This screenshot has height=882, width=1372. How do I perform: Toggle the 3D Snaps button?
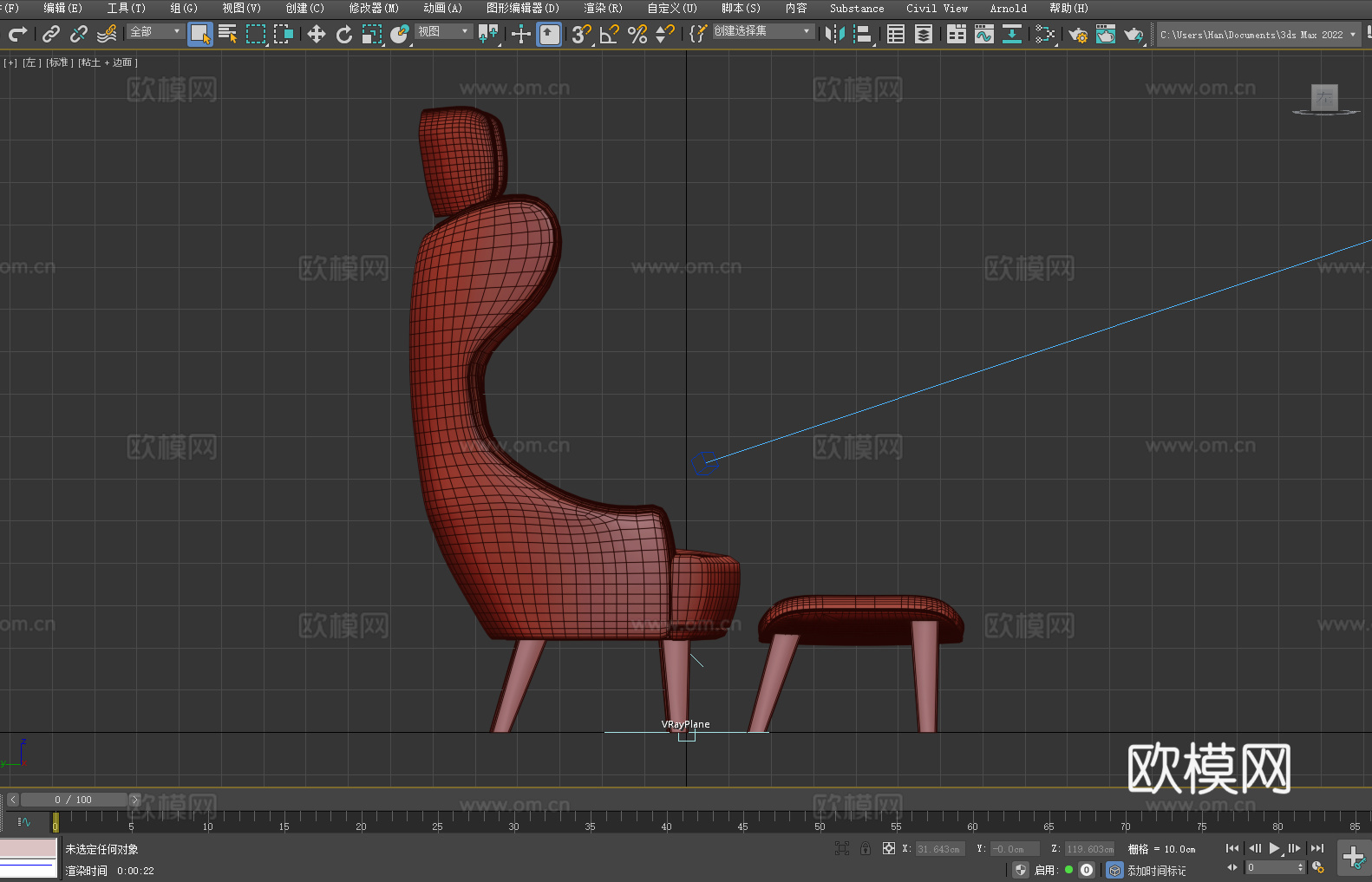582,34
